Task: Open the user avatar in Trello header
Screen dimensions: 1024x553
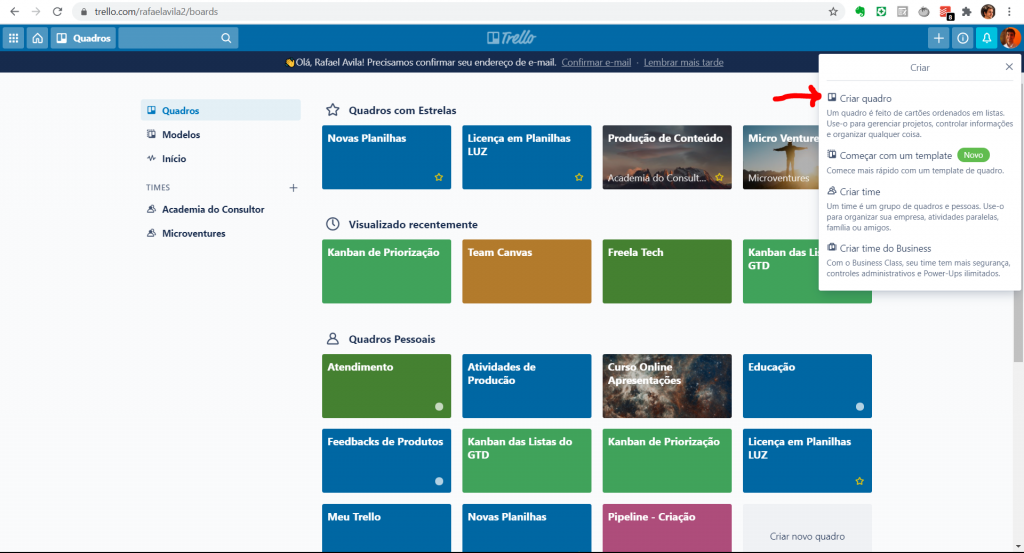Action: 1010,38
